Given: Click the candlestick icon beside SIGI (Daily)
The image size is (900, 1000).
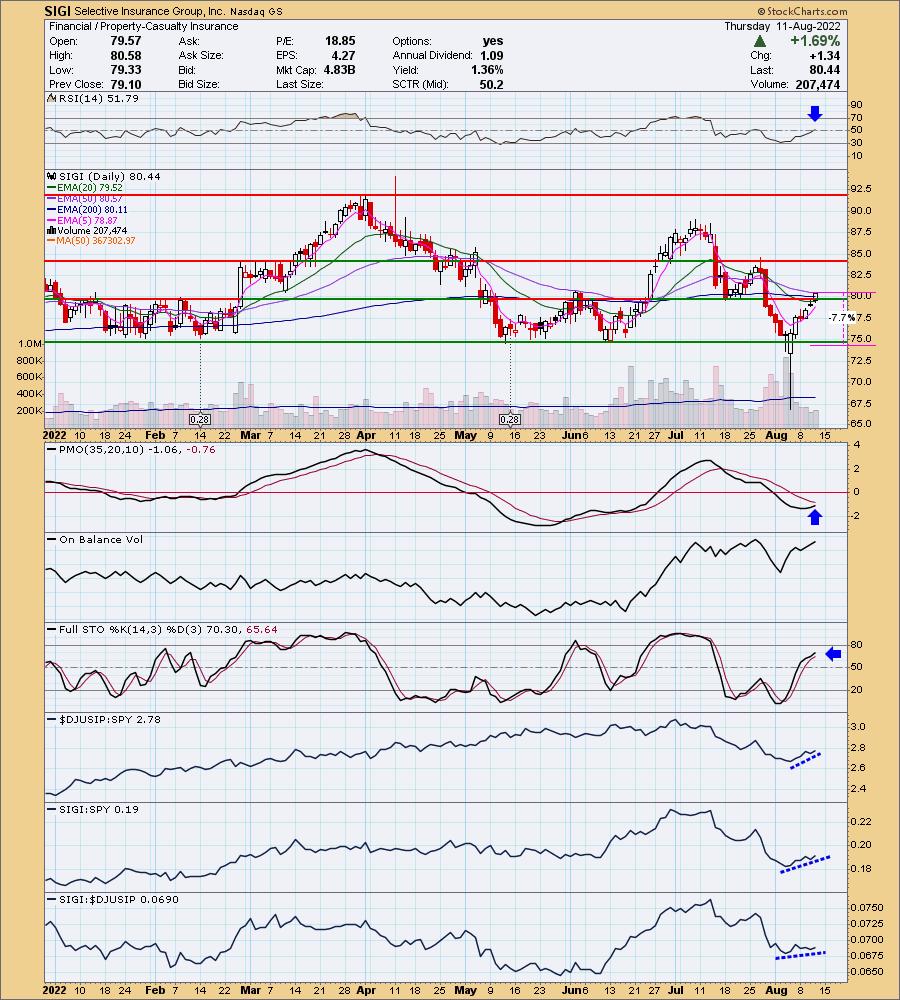Looking at the screenshot, I should 52,177.
